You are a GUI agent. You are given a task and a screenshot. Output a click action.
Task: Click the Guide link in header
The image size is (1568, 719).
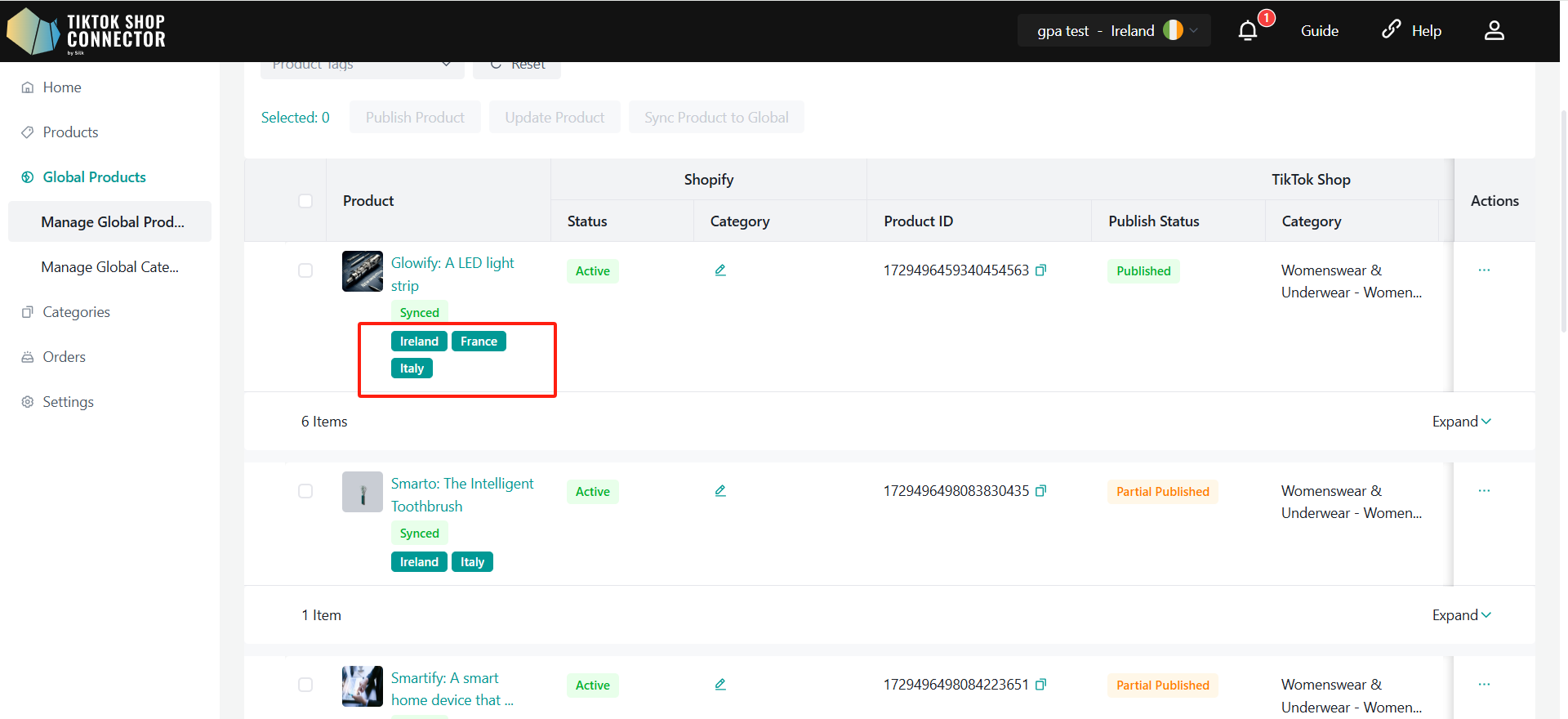(1319, 31)
